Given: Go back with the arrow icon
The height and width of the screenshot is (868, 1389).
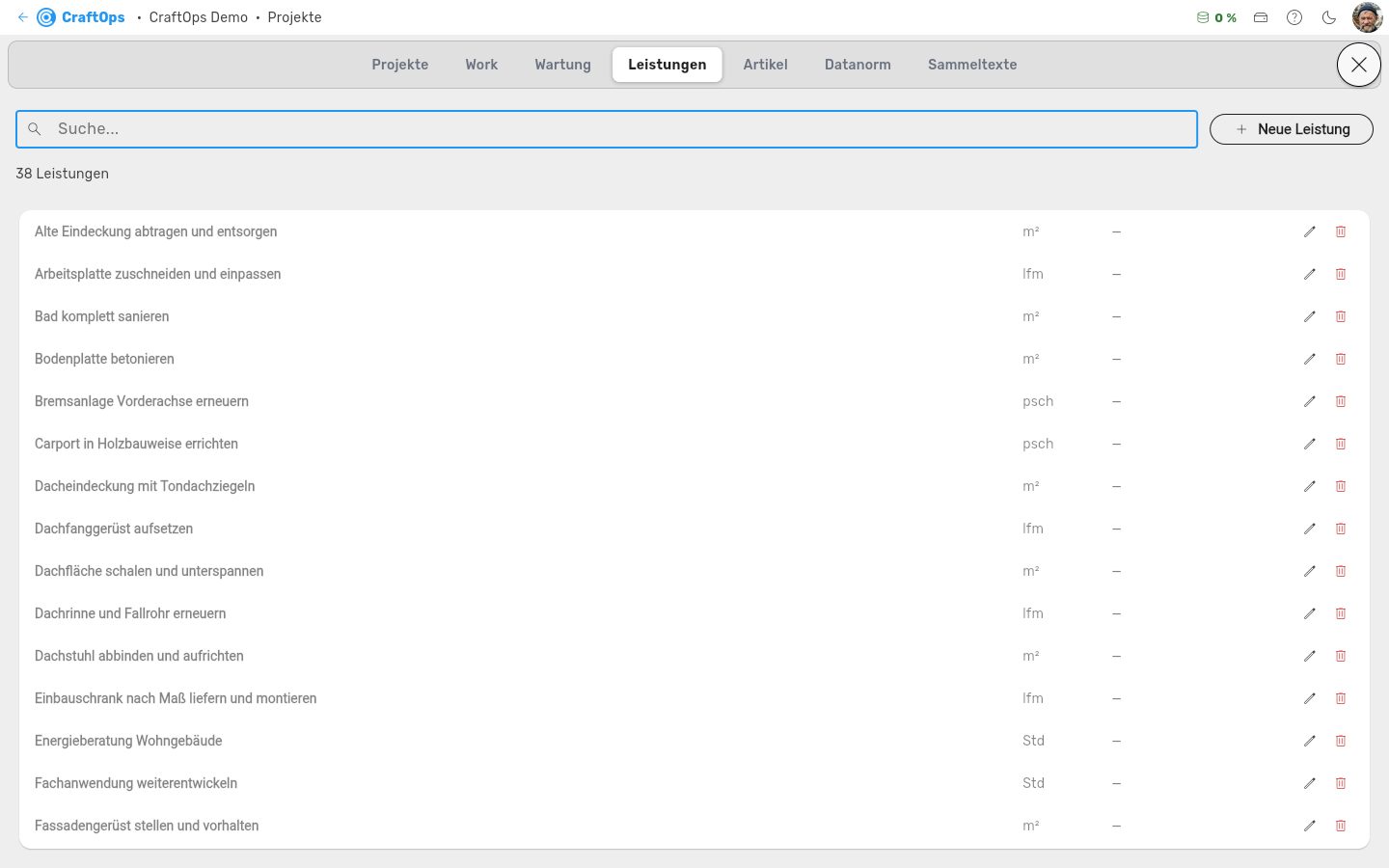Looking at the screenshot, I should point(23,17).
